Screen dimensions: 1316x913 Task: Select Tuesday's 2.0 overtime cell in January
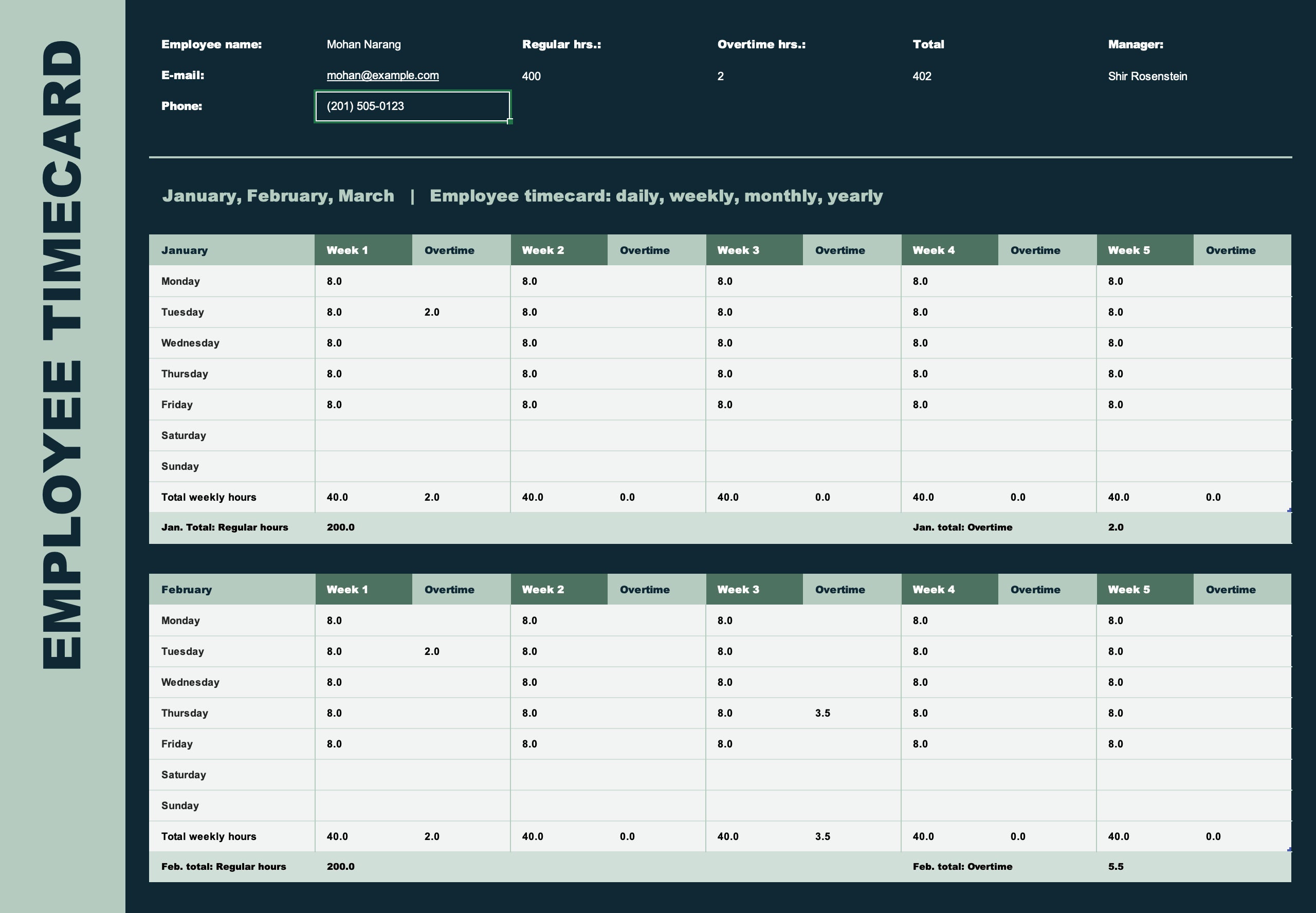(x=432, y=312)
